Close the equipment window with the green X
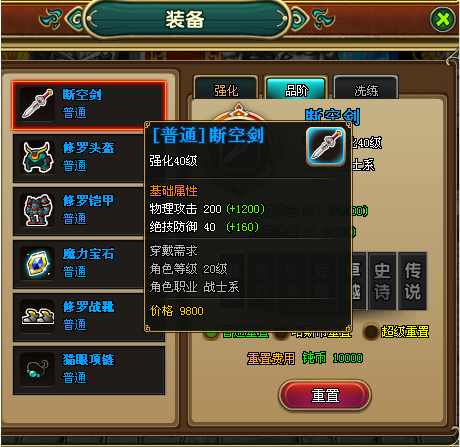 pos(442,19)
